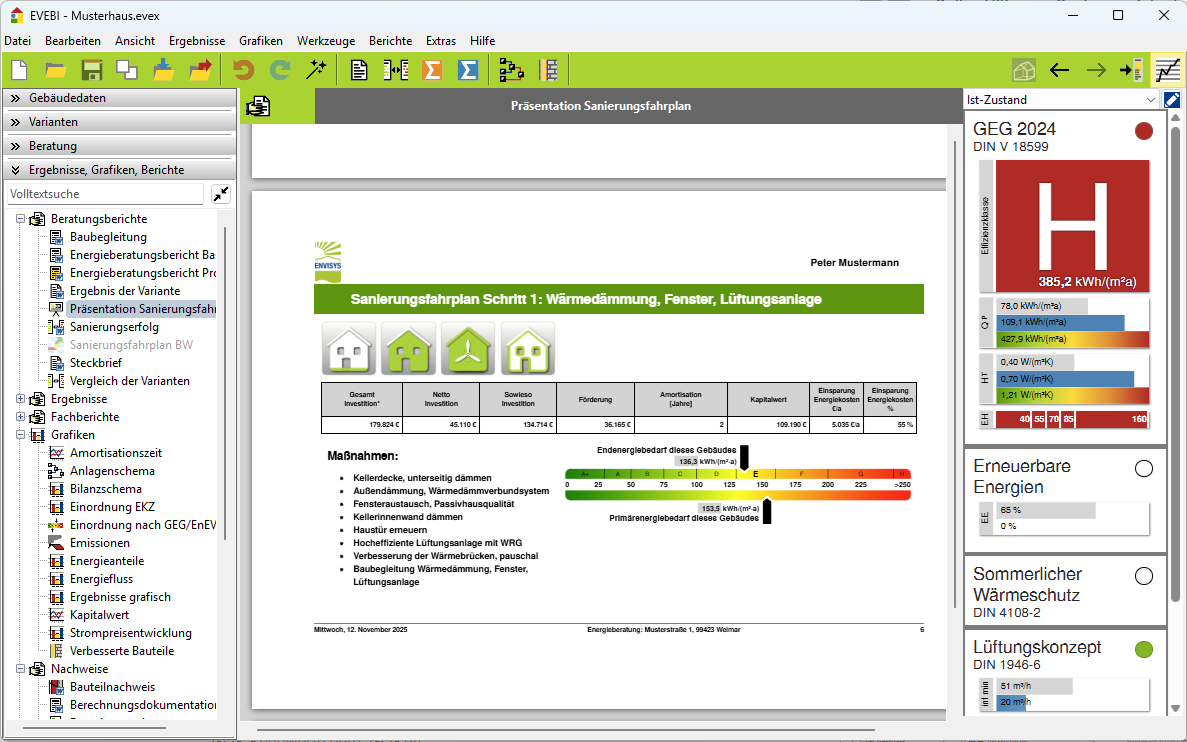The image size is (1187, 742).
Task: Open the open-folder icon in the toolbar
Action: coord(55,70)
